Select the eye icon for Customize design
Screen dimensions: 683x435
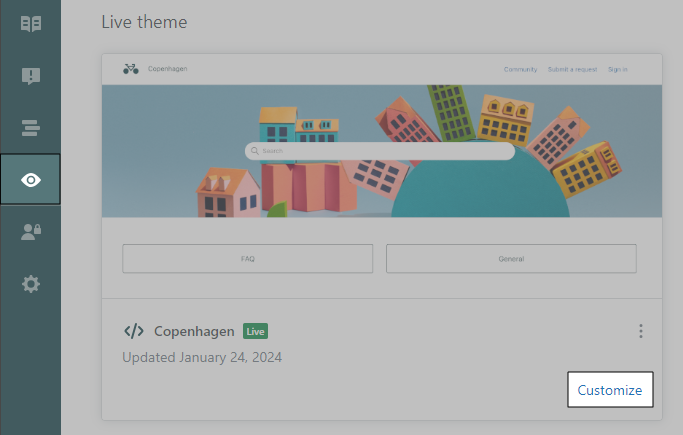coord(30,180)
